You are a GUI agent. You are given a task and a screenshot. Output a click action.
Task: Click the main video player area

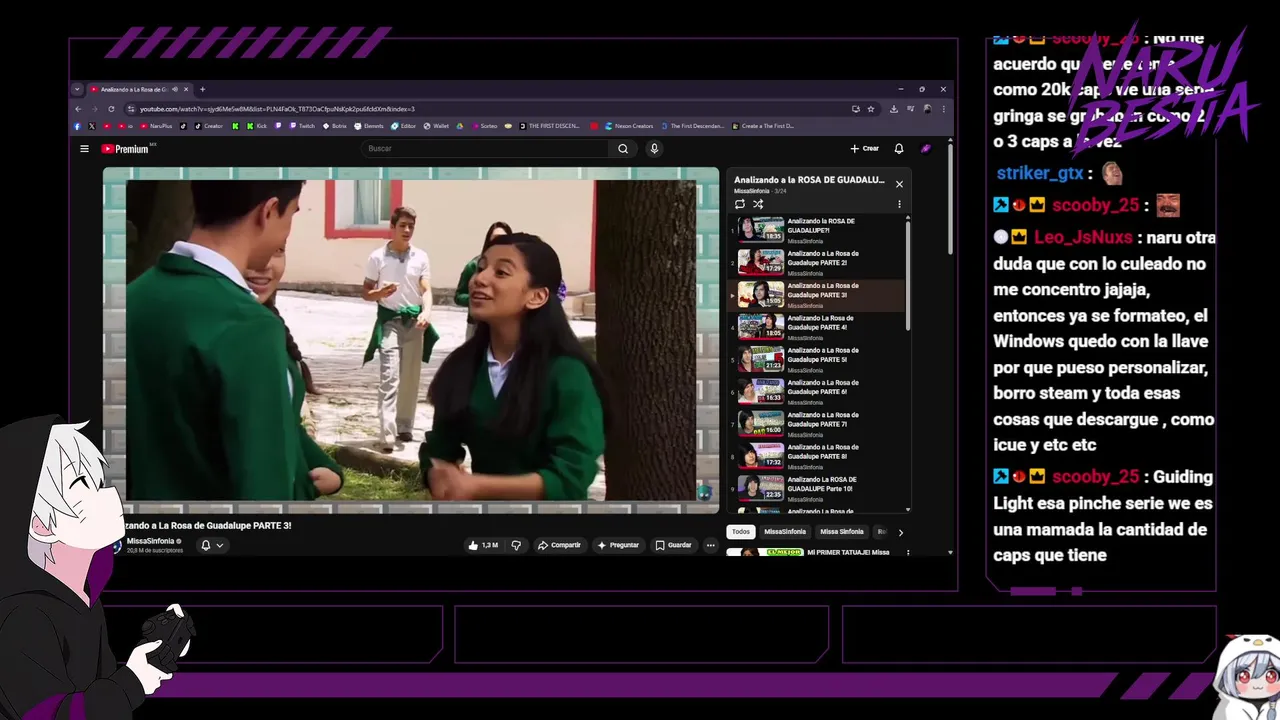[x=411, y=340]
